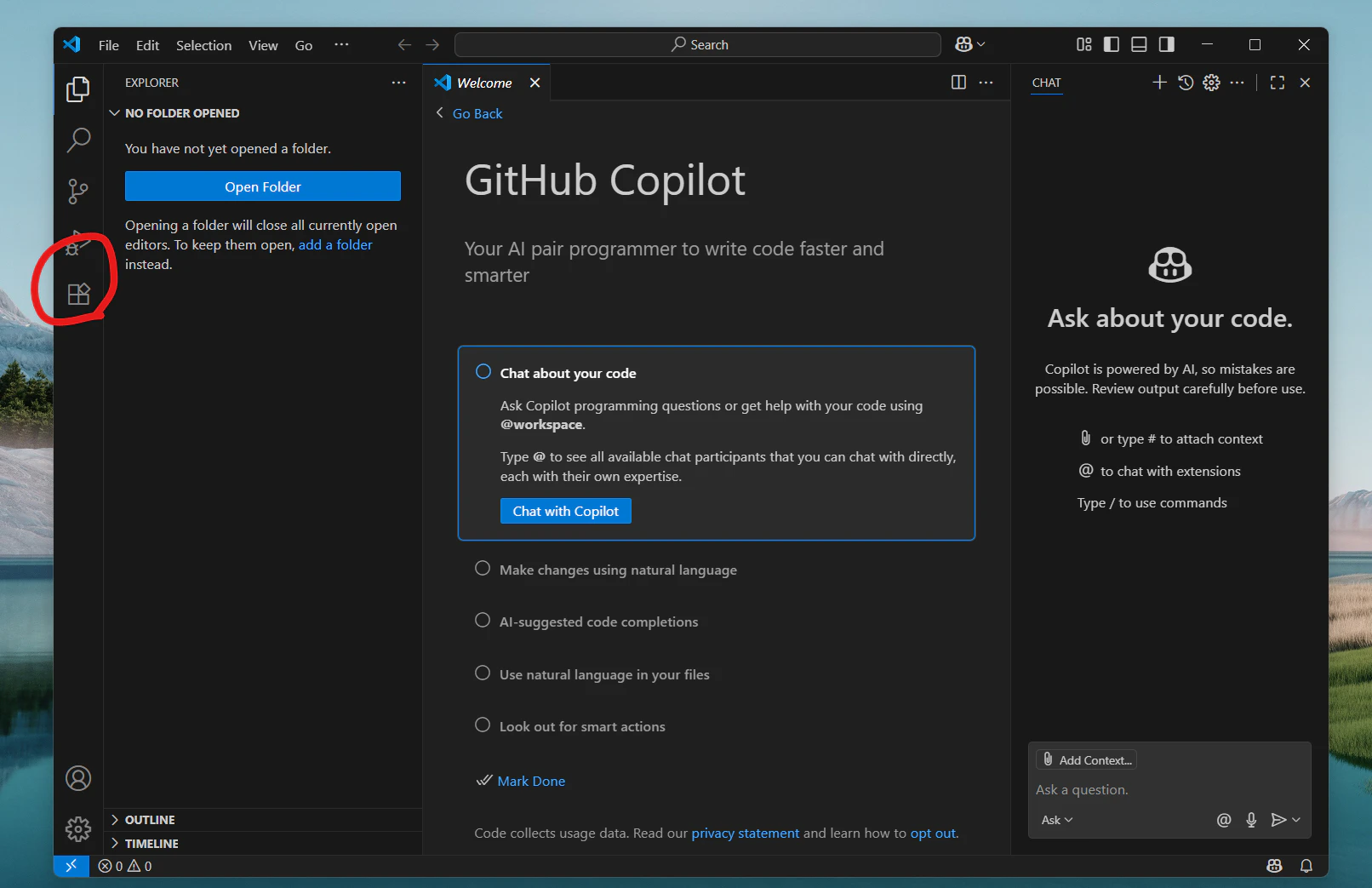Screen dimensions: 1372x888
Task: Select the CHAT panel tab
Action: [1046, 83]
